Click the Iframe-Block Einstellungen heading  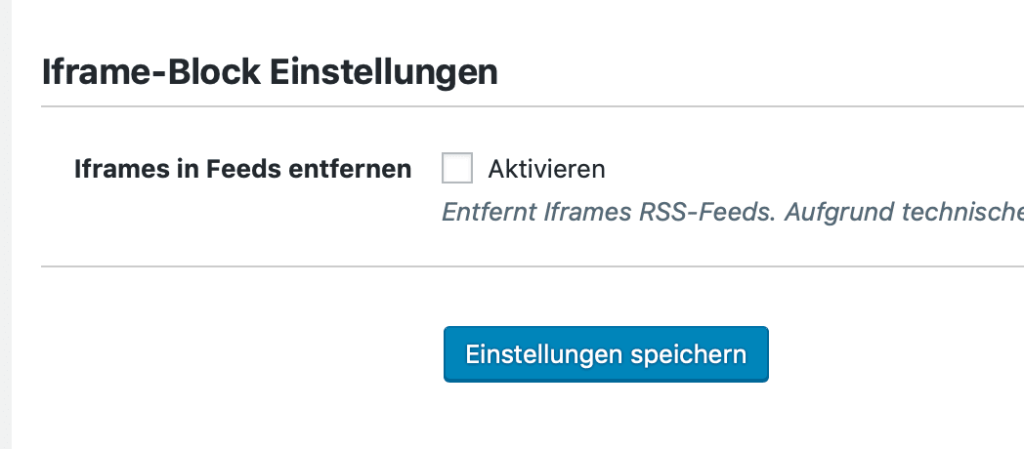(x=270, y=73)
